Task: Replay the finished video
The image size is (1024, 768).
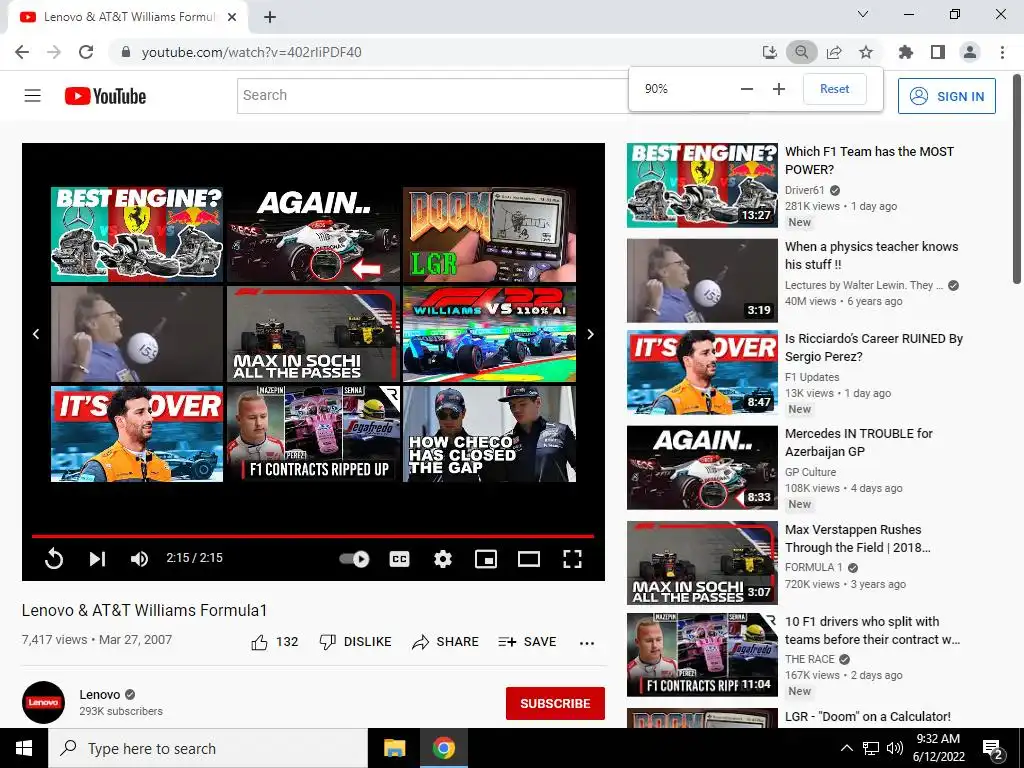Action: pyautogui.click(x=54, y=558)
